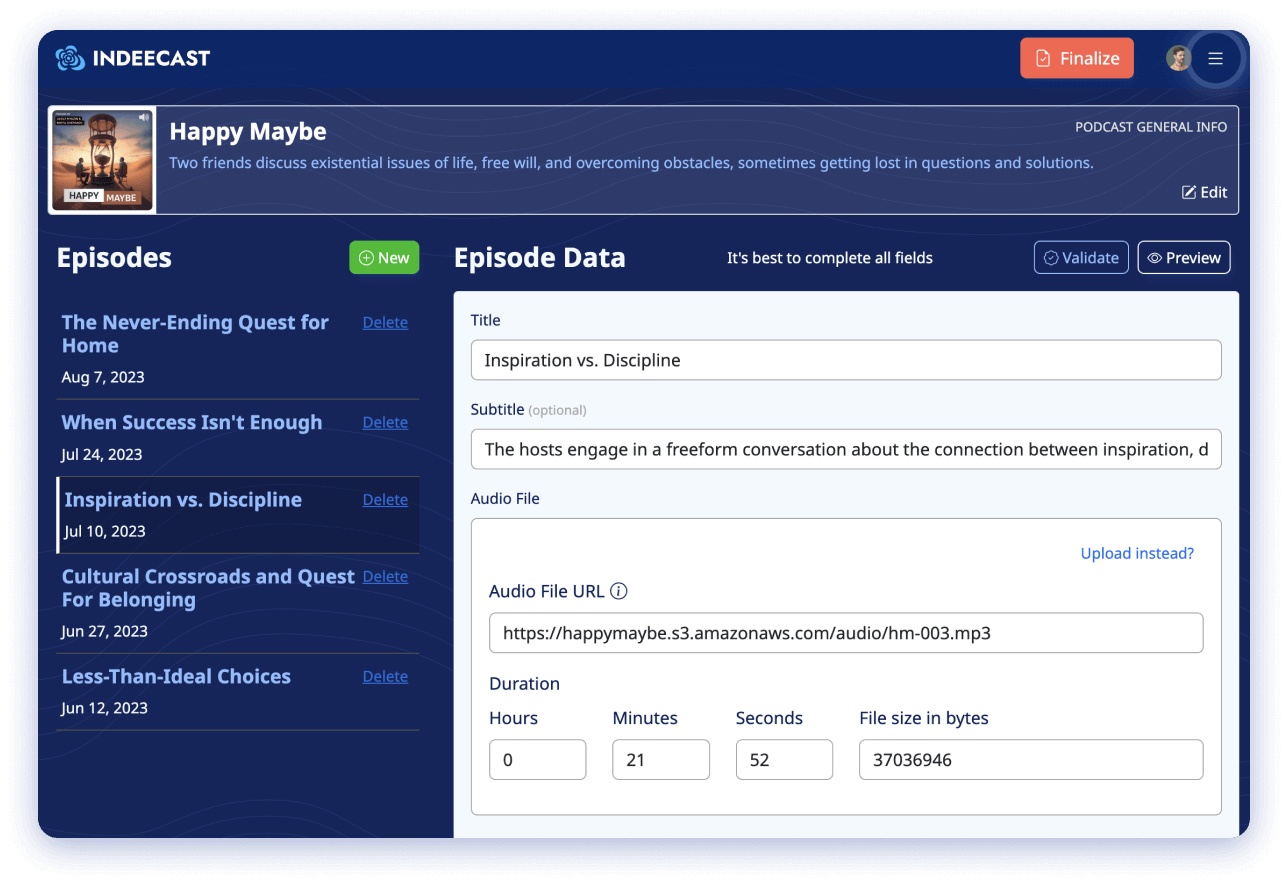Open the hamburger menu in top right
This screenshot has width=1288, height=884.
coord(1216,58)
